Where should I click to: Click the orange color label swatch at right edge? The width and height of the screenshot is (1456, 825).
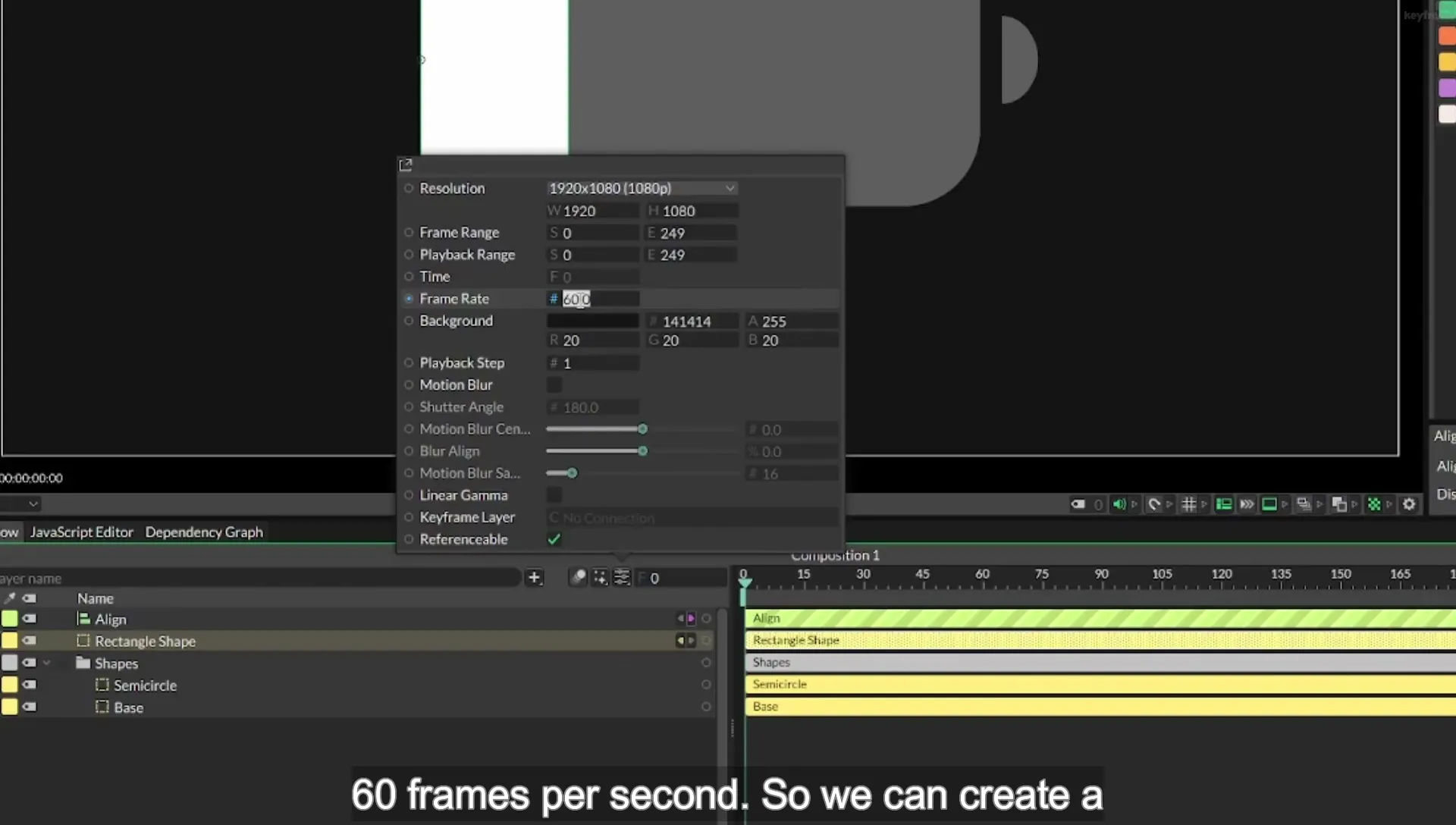click(1447, 36)
